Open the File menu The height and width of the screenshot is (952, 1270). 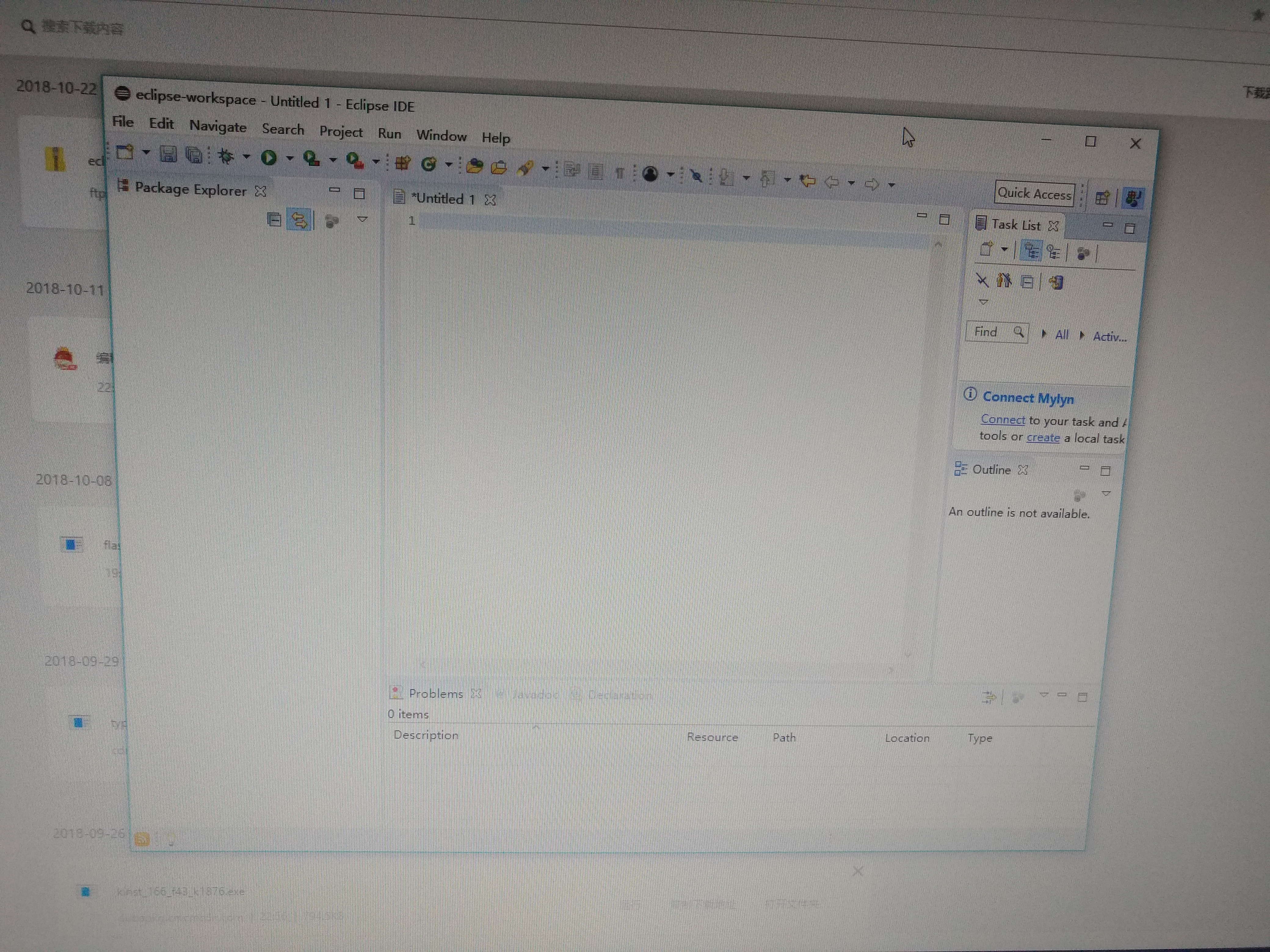[x=123, y=122]
